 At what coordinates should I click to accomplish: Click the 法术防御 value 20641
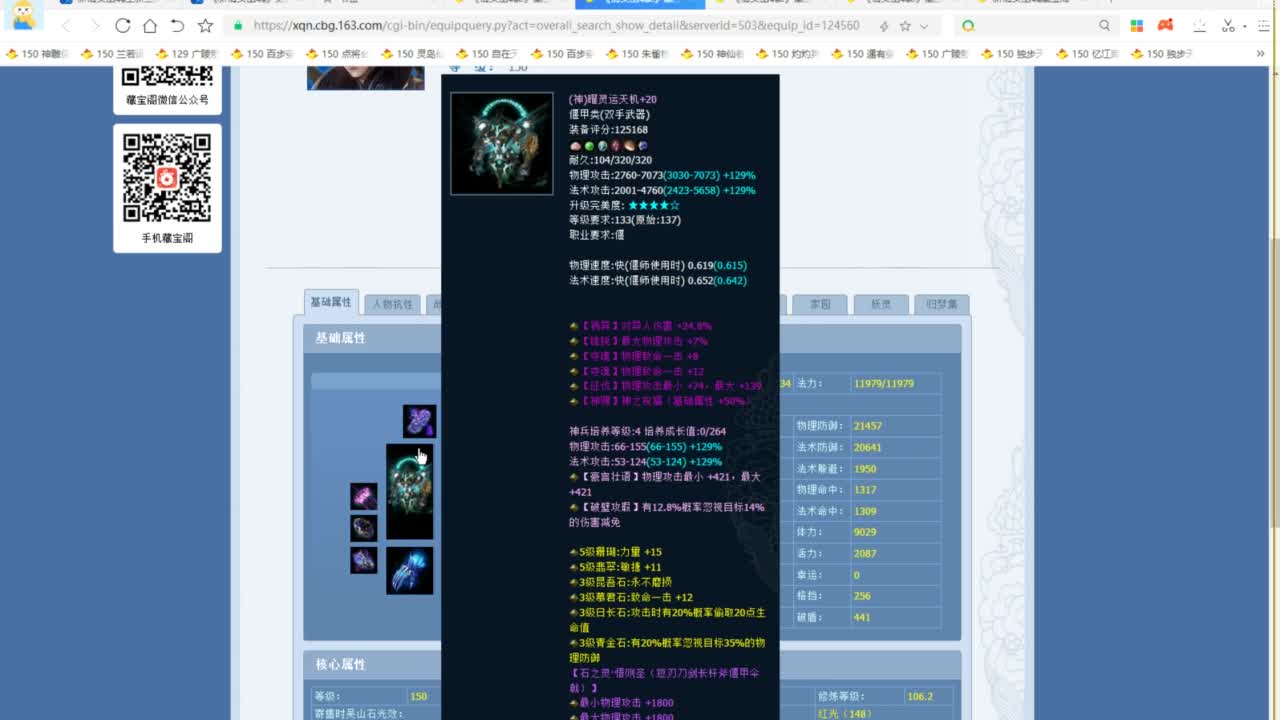[x=867, y=448]
